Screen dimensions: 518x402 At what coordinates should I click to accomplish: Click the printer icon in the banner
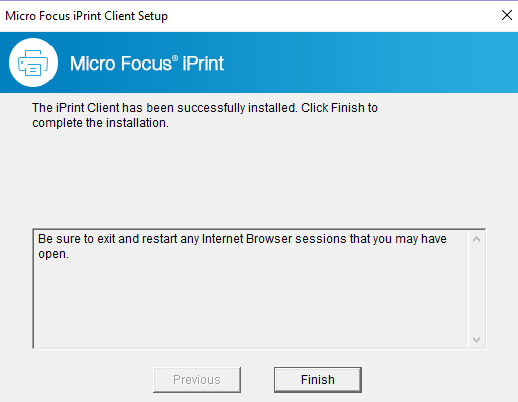point(33,63)
